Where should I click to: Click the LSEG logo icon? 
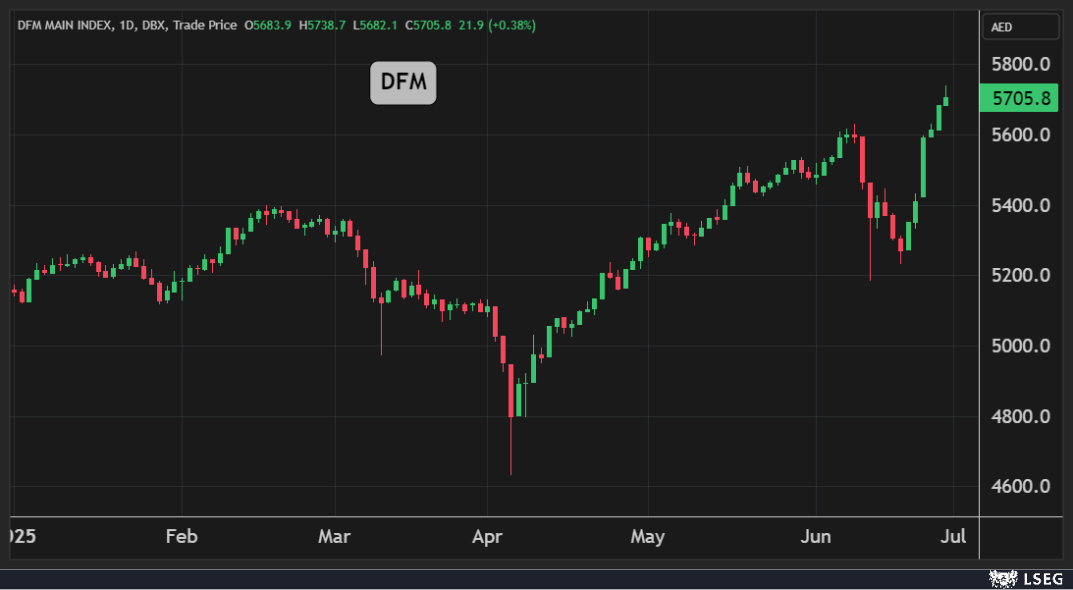coord(1002,578)
